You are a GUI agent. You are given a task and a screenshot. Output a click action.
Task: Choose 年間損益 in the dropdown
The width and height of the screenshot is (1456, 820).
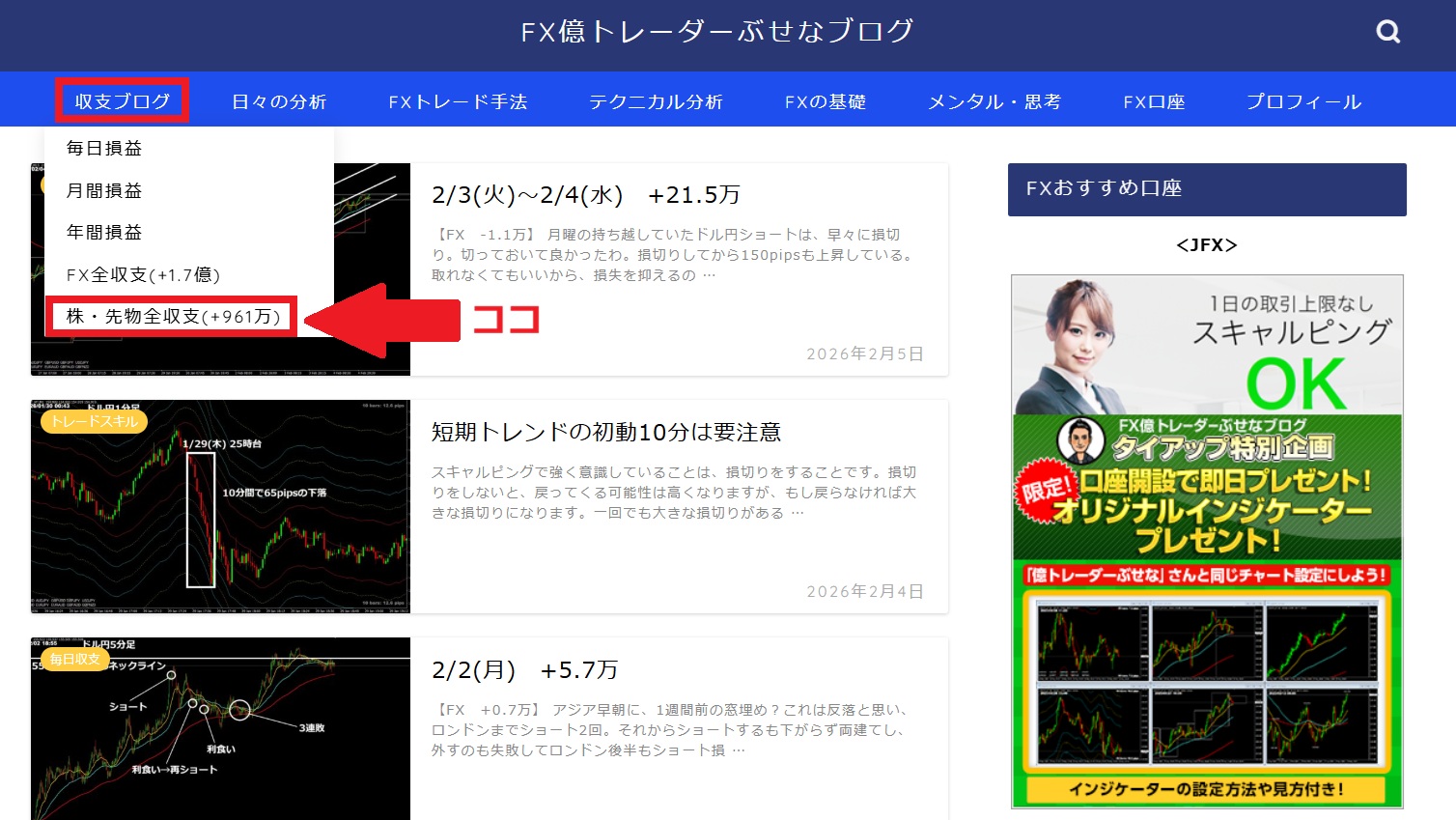click(104, 232)
